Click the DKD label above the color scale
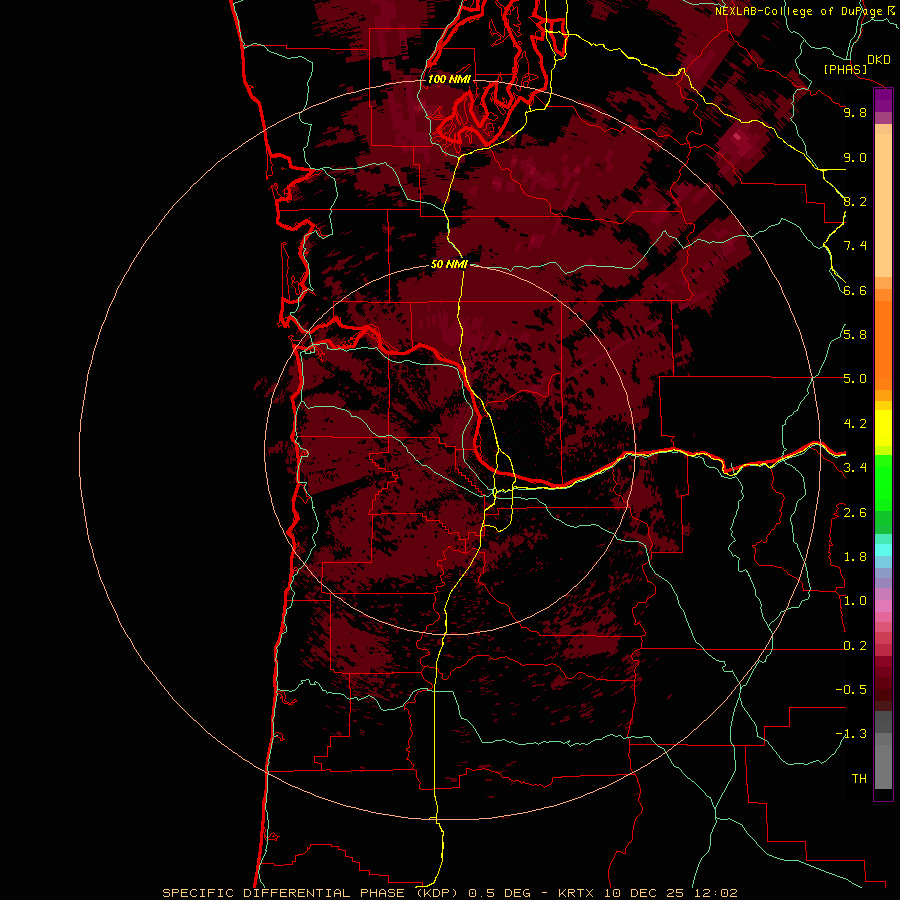This screenshot has width=900, height=900. pos(879,60)
